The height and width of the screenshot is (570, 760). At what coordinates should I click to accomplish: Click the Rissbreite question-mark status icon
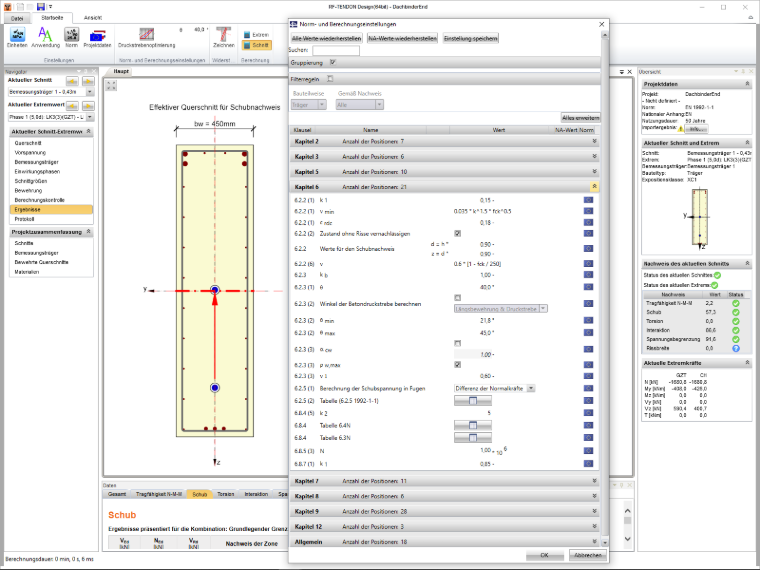(x=736, y=348)
